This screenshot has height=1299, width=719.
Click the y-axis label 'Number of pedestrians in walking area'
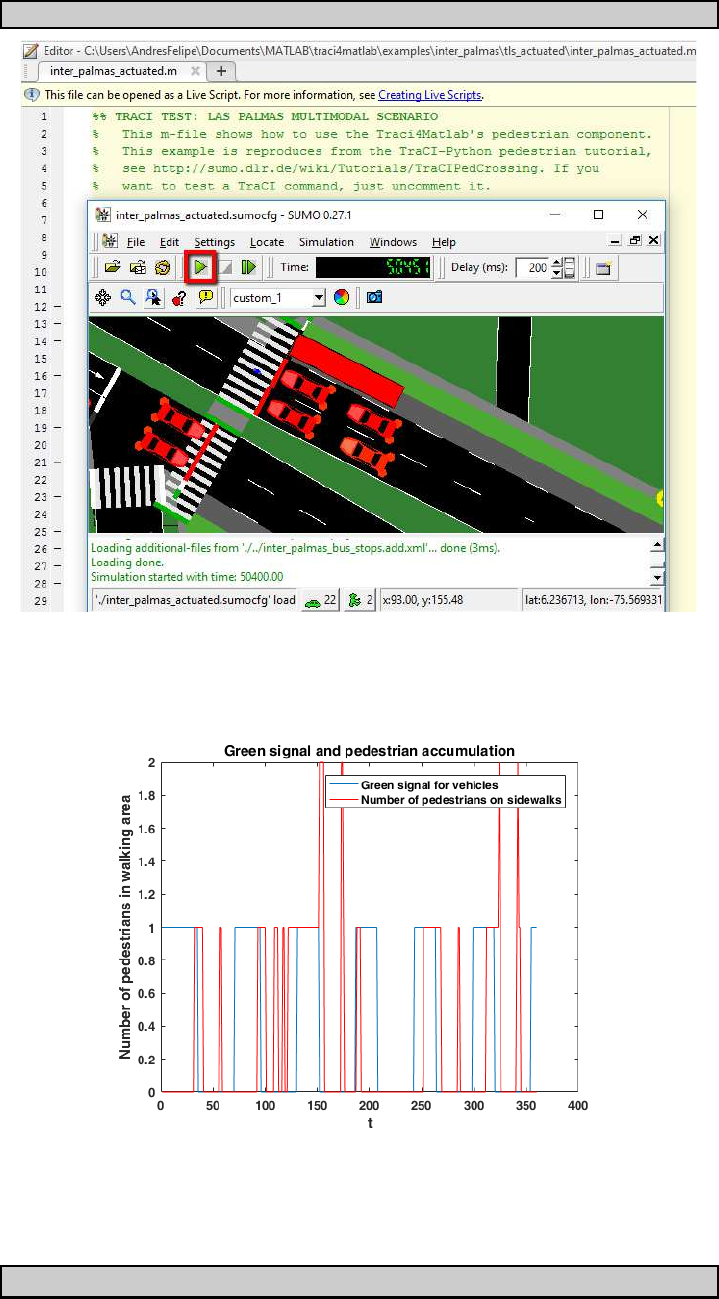coord(126,926)
